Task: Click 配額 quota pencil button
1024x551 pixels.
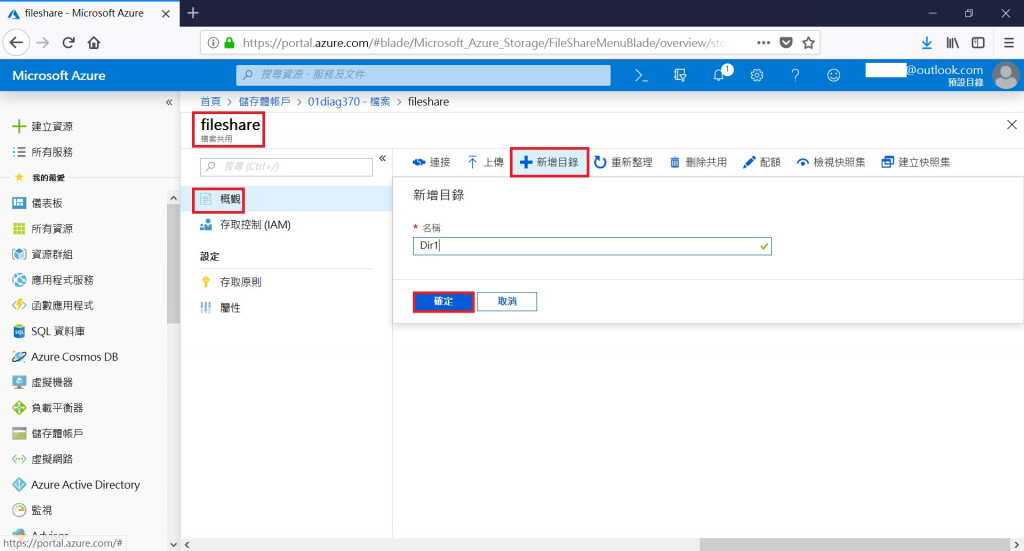Action: point(761,163)
